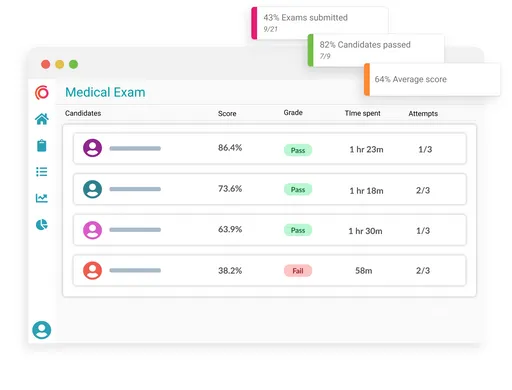Click the Medical Exam title
Image resolution: width=512 pixels, height=390 pixels.
(x=105, y=92)
